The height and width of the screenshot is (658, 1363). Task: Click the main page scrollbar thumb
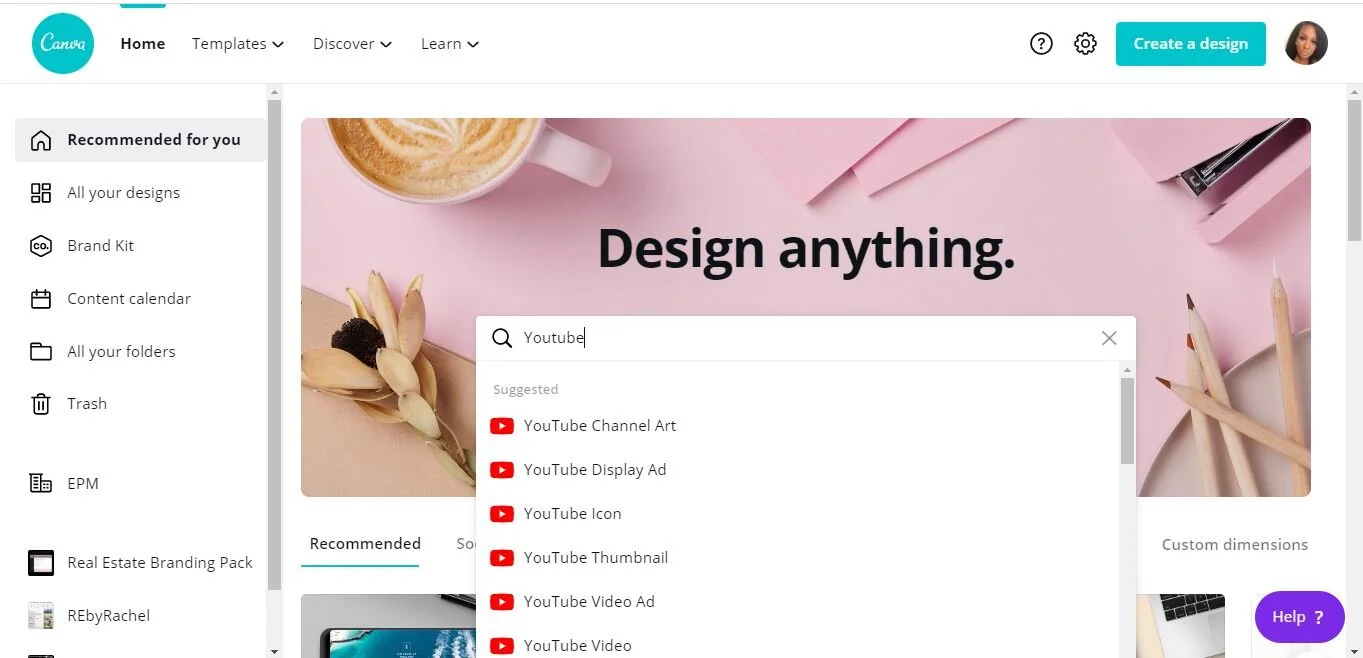[x=1354, y=170]
